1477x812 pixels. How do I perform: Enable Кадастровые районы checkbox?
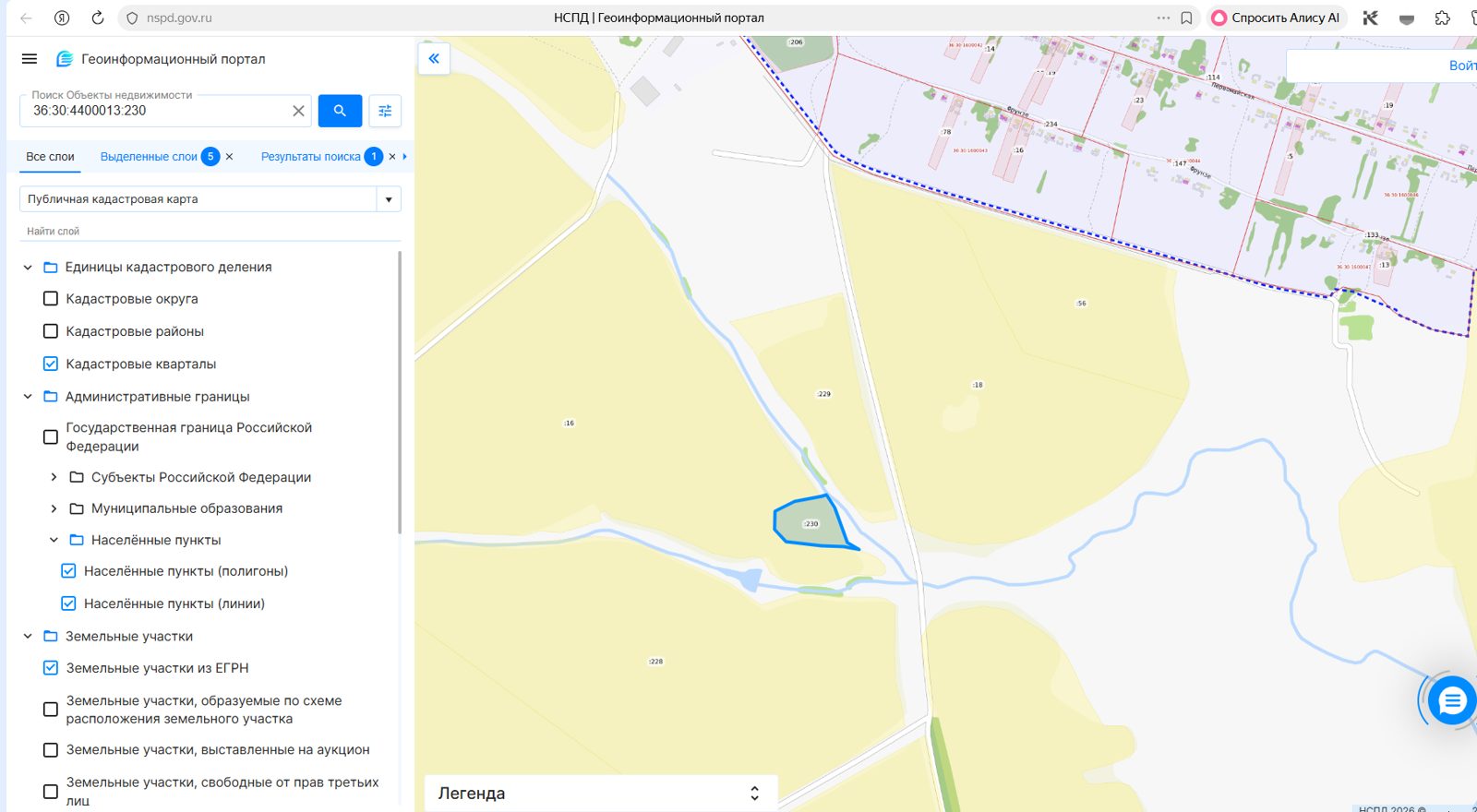[51, 331]
